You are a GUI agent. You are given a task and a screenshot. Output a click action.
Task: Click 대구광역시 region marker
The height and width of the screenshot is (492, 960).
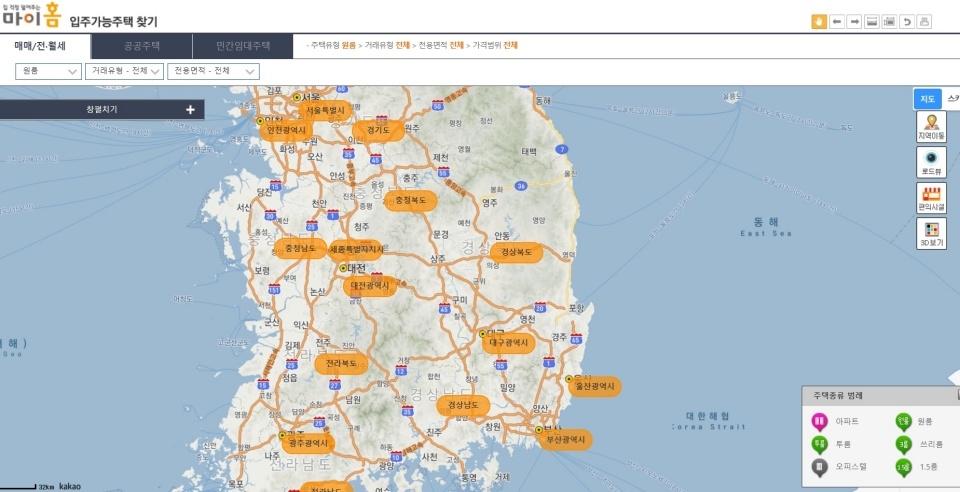[509, 343]
